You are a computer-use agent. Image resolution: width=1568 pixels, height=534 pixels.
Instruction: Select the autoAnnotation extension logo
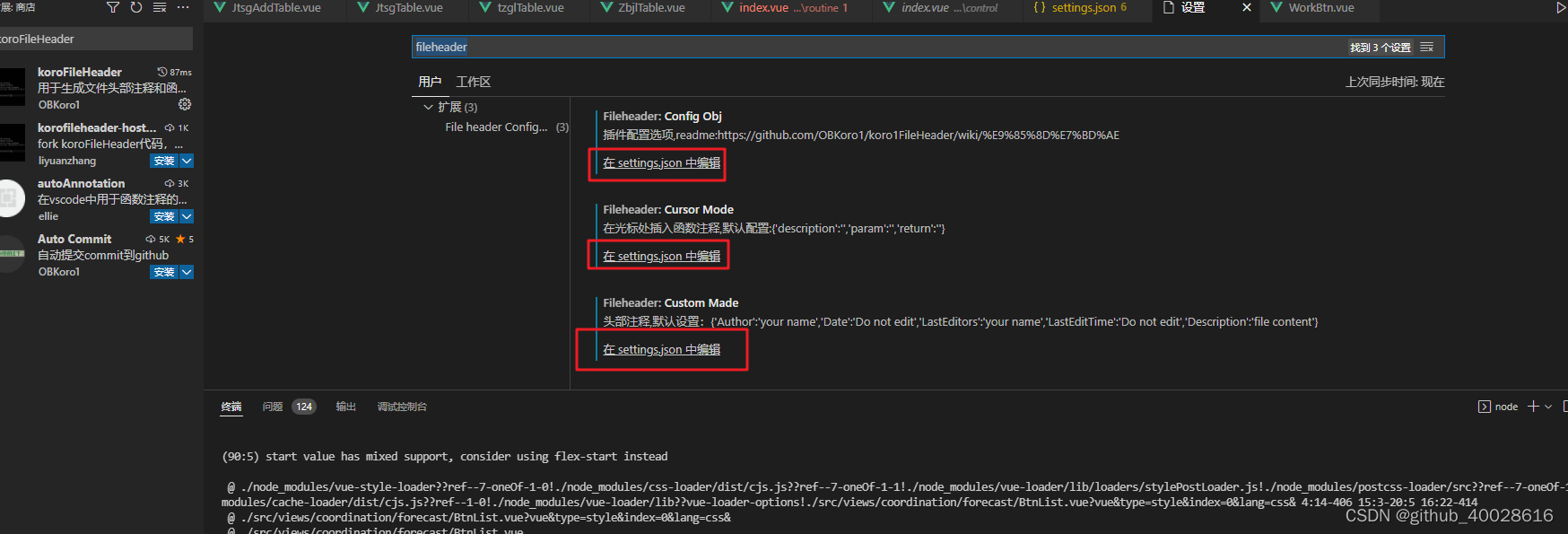12,198
